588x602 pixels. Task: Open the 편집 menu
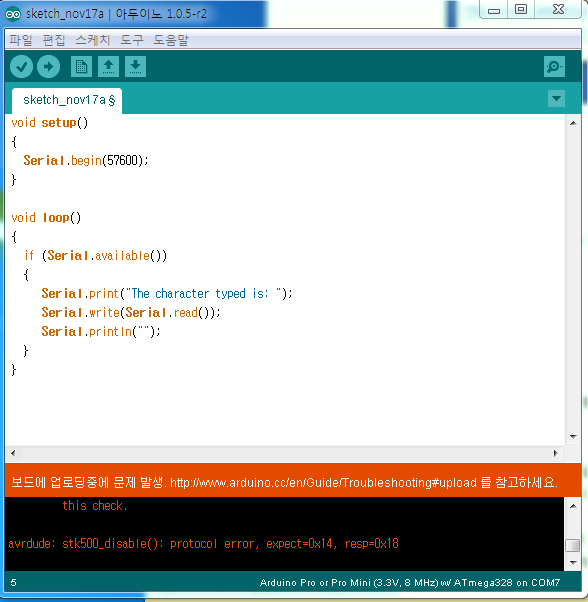(x=54, y=40)
